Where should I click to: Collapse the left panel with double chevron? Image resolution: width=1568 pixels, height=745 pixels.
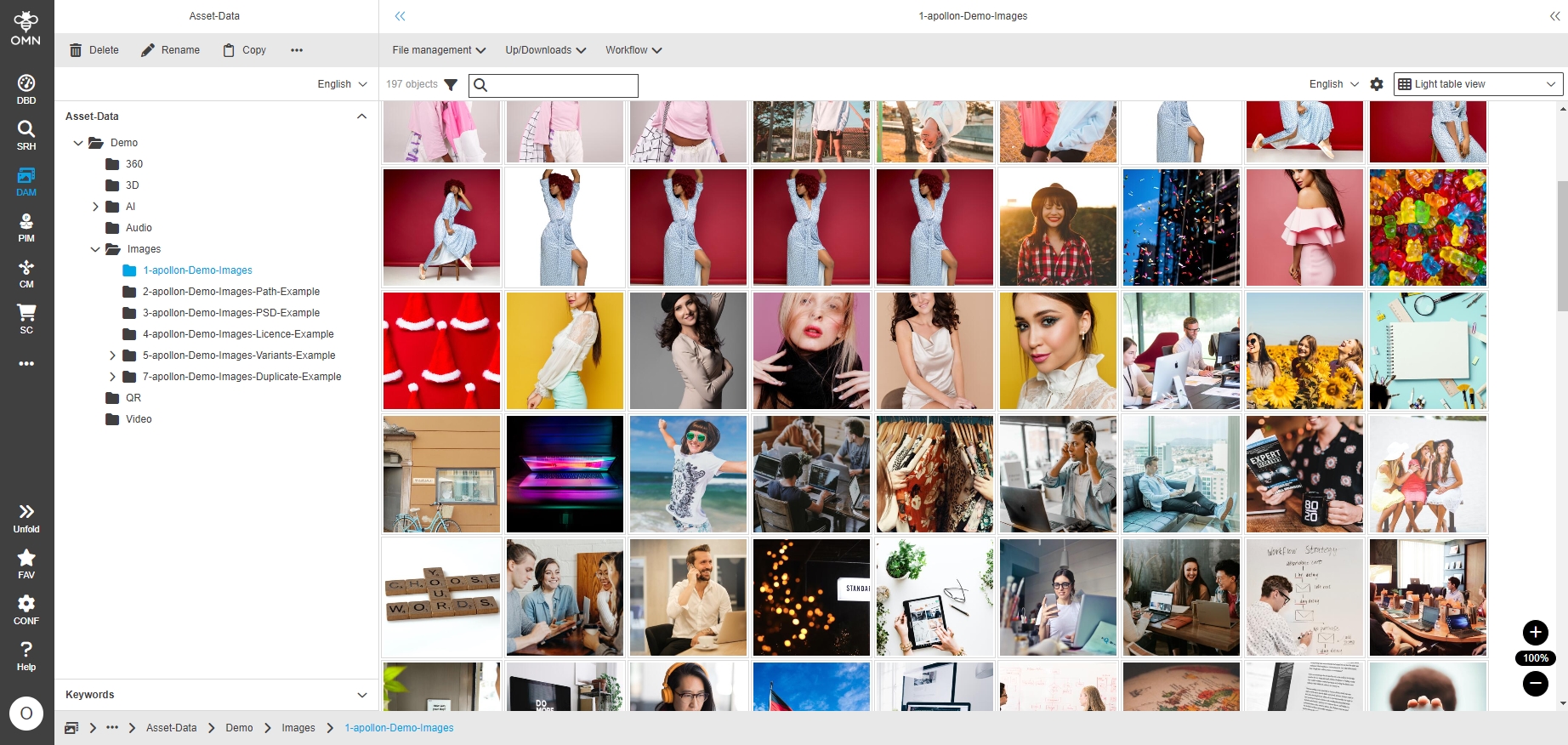point(400,16)
